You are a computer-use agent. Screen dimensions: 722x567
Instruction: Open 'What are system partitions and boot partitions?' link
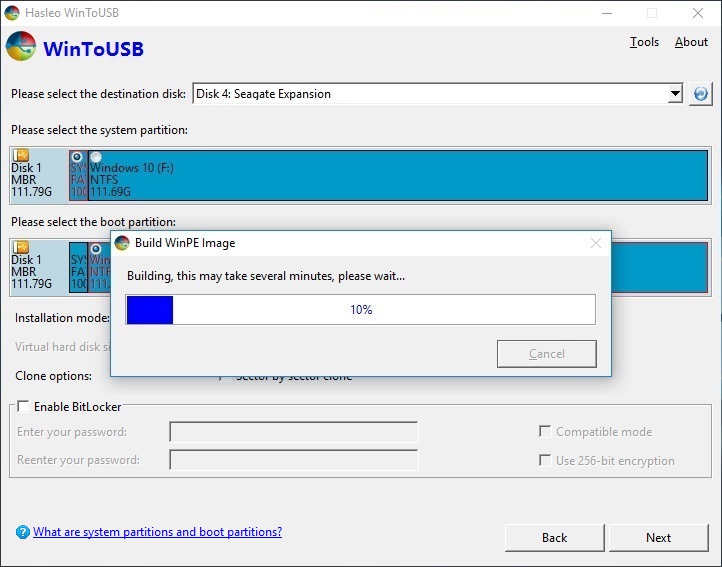pos(157,532)
